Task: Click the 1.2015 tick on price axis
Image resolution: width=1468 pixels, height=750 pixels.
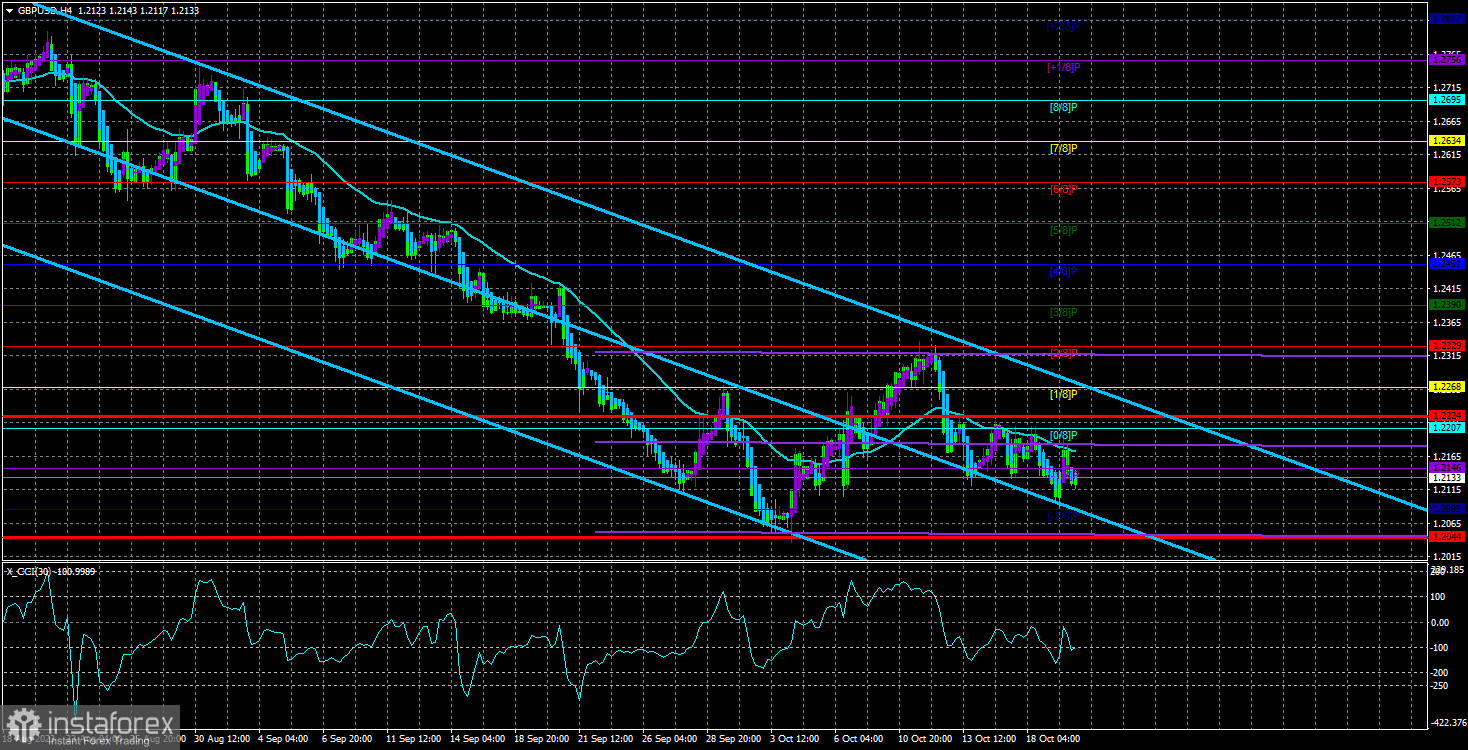Action: pos(1445,556)
